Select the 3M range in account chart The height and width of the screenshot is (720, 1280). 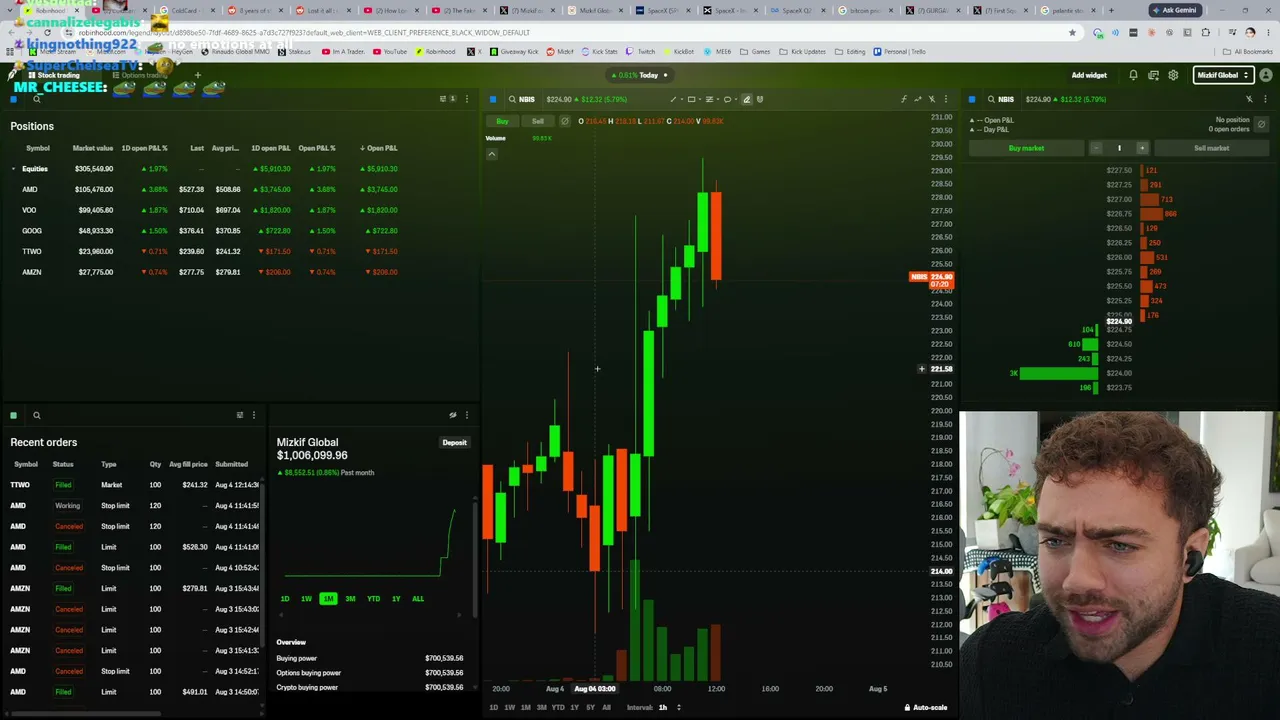[350, 599]
